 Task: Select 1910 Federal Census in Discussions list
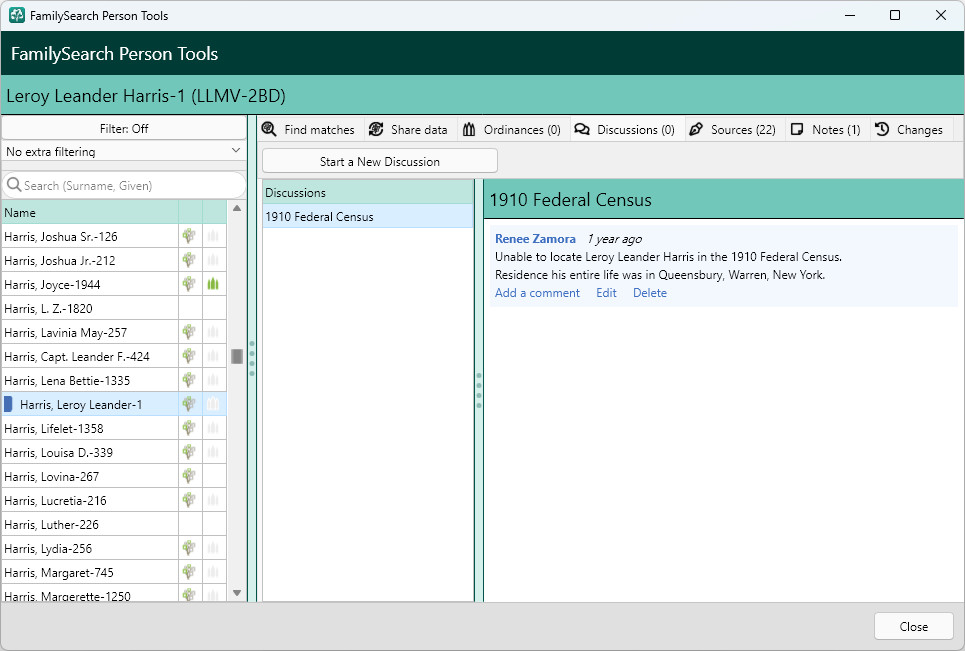(x=367, y=217)
